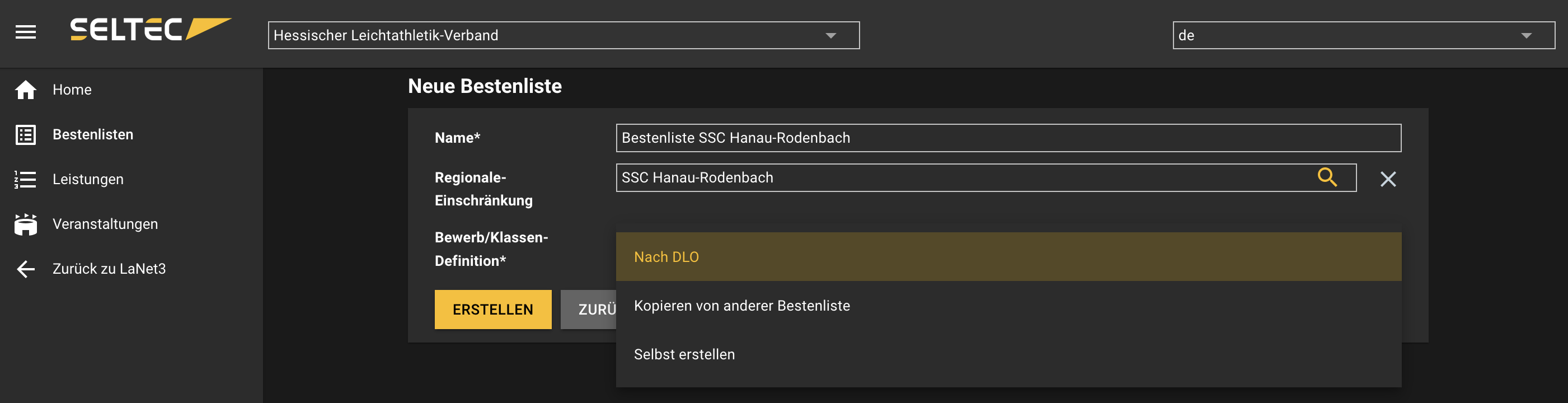Click the Home house icon

coord(26,90)
